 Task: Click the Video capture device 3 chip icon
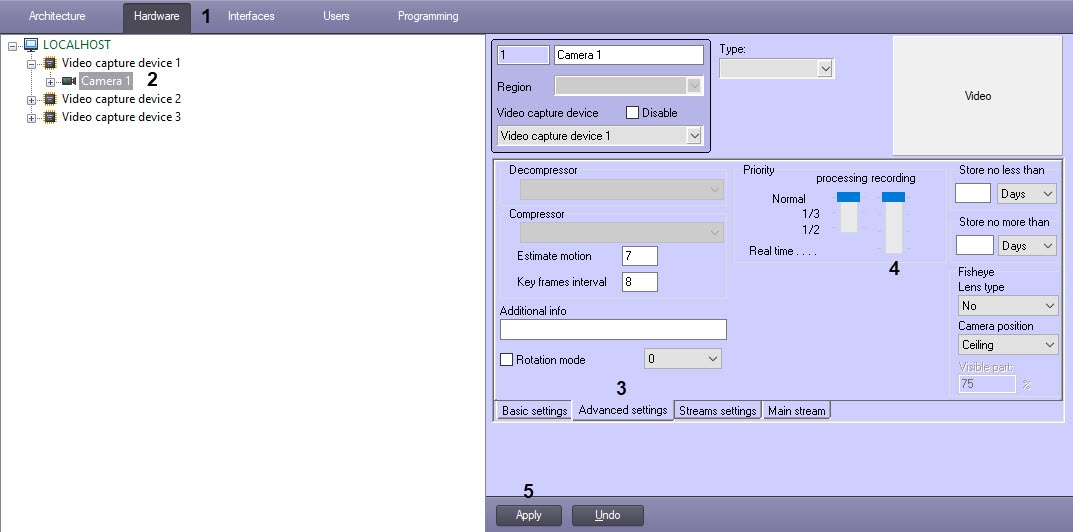click(50, 117)
